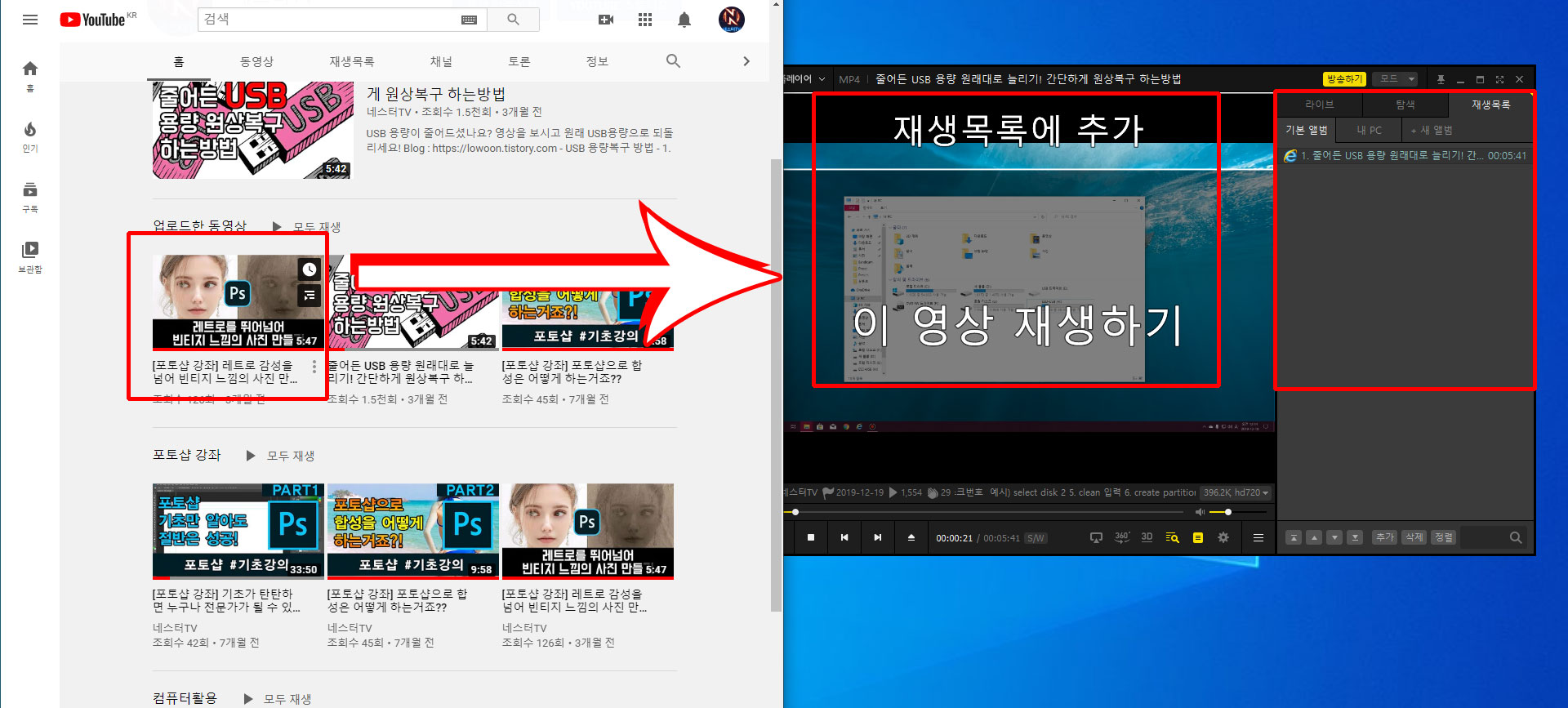Click the YouTube search magnifier button
Image resolution: width=1568 pixels, height=708 pixels.
(513, 20)
